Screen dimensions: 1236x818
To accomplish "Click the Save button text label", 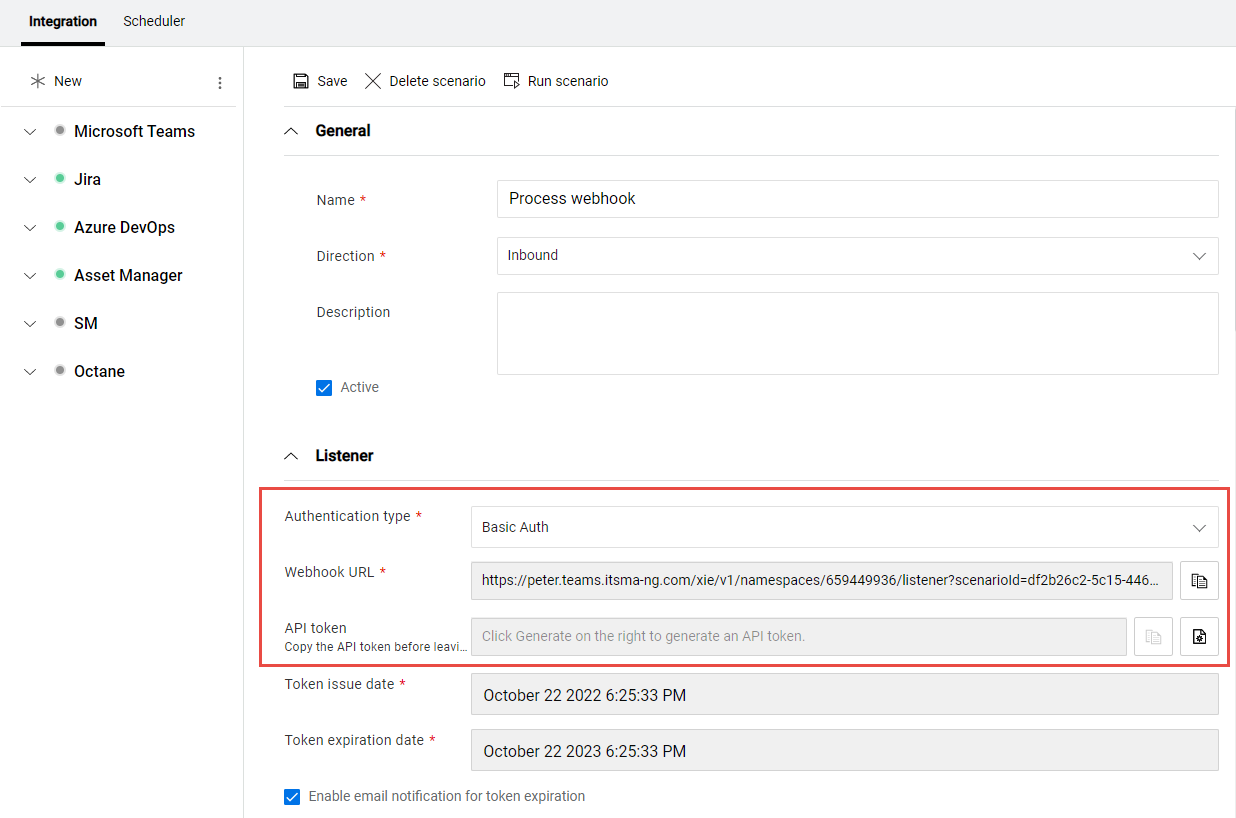I will tap(331, 80).
